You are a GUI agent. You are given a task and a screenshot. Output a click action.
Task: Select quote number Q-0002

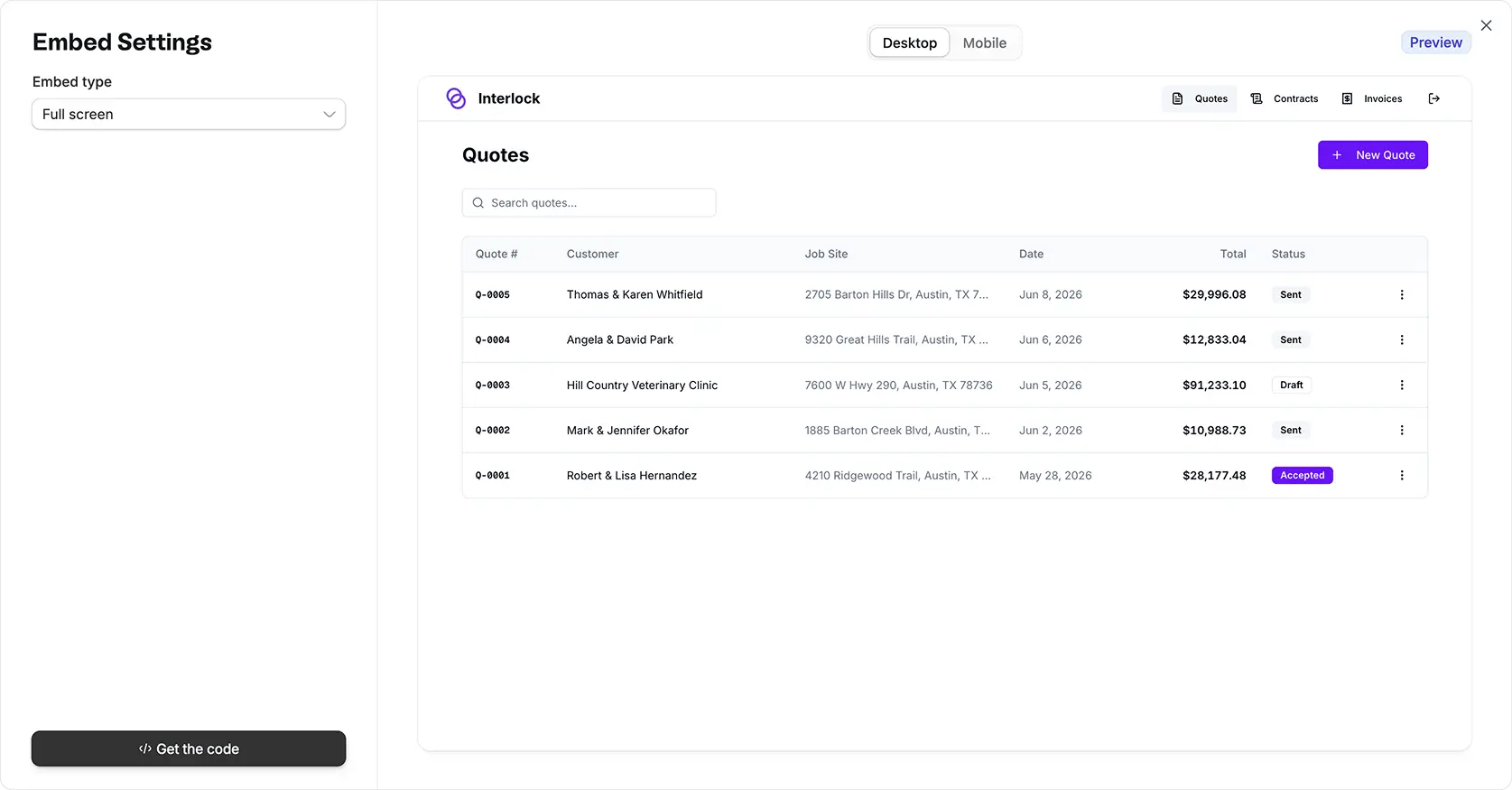(493, 430)
